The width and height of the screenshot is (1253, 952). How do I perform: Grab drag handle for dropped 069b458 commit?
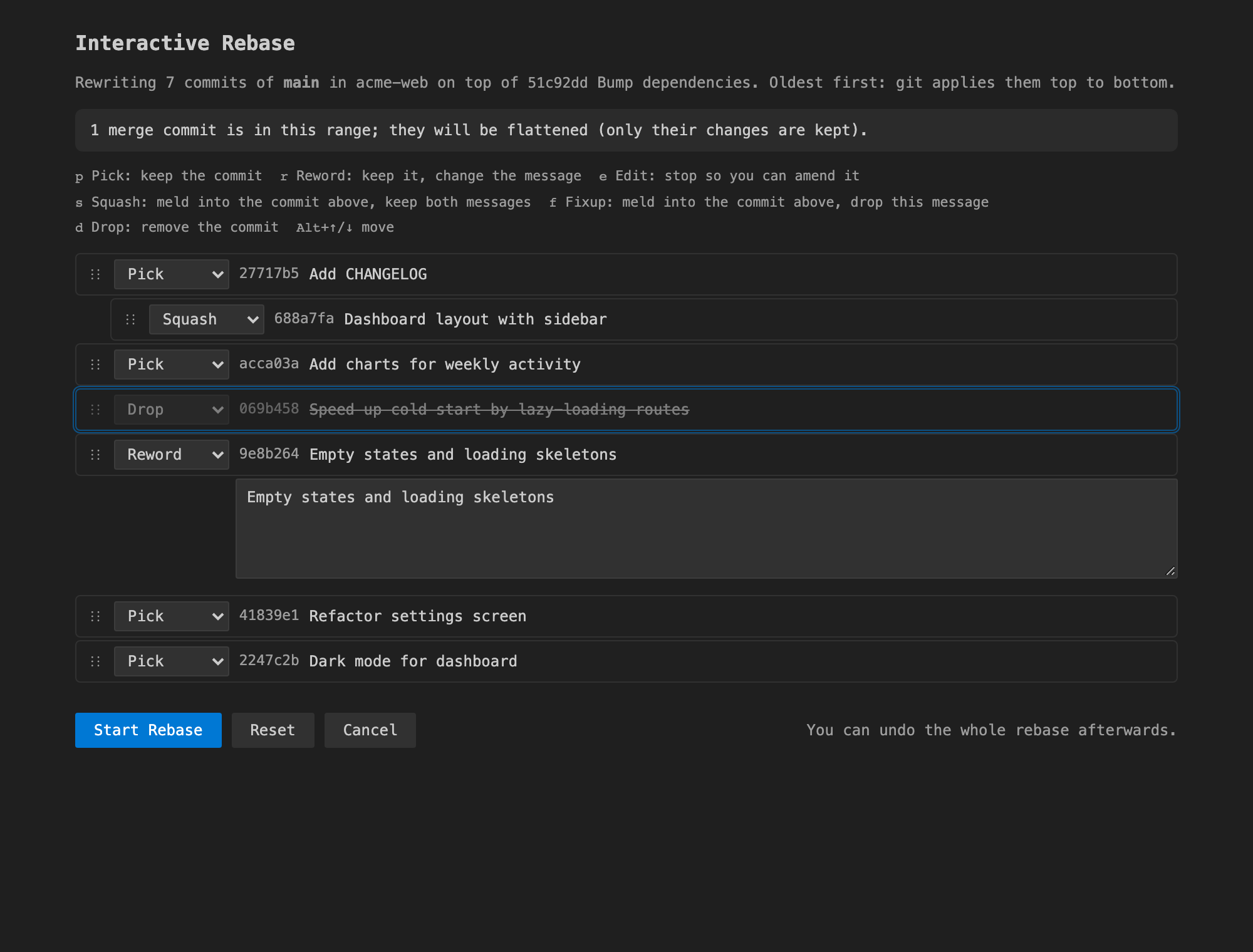click(95, 410)
